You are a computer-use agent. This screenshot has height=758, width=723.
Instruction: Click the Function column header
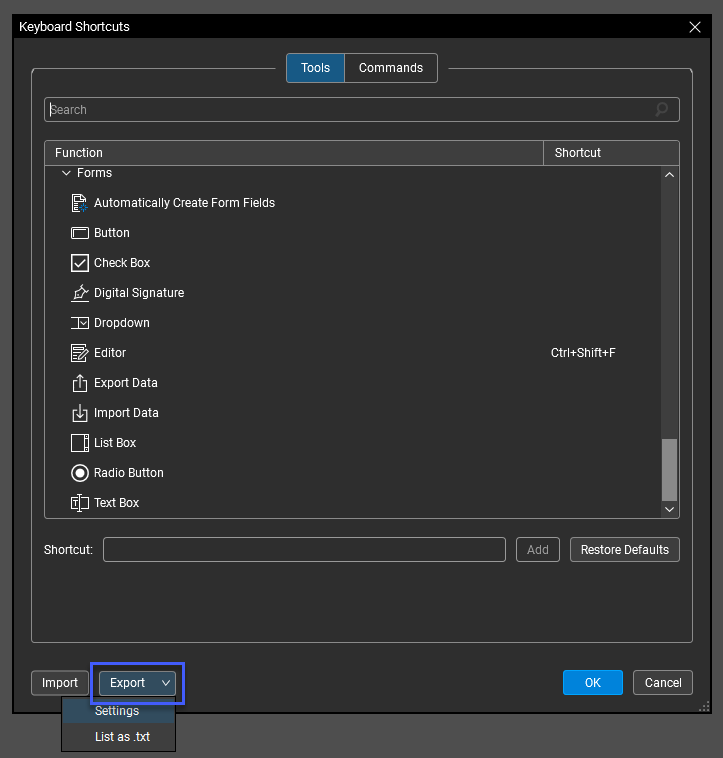coord(294,153)
